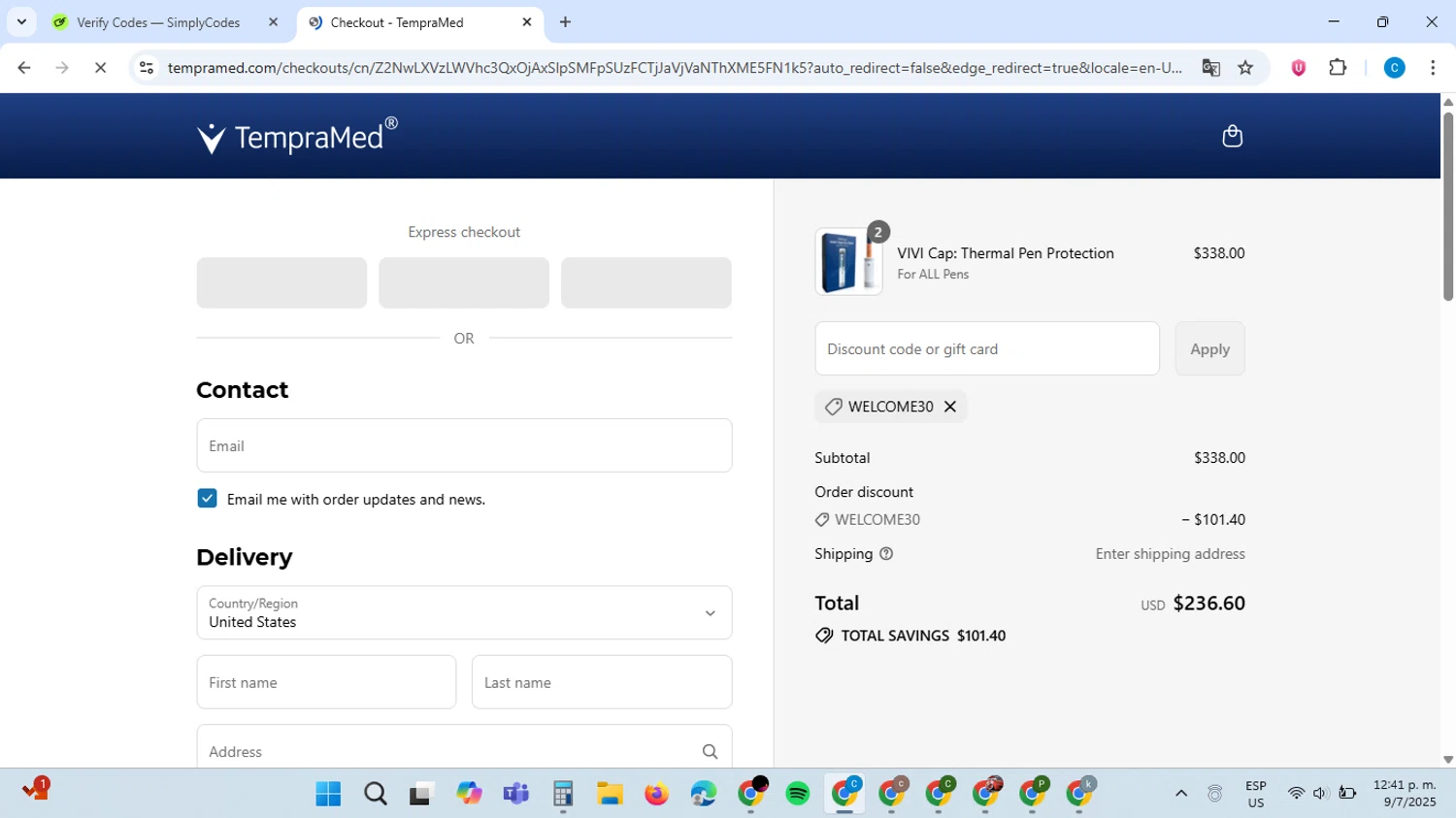Show hidden system tray icons

(1181, 794)
